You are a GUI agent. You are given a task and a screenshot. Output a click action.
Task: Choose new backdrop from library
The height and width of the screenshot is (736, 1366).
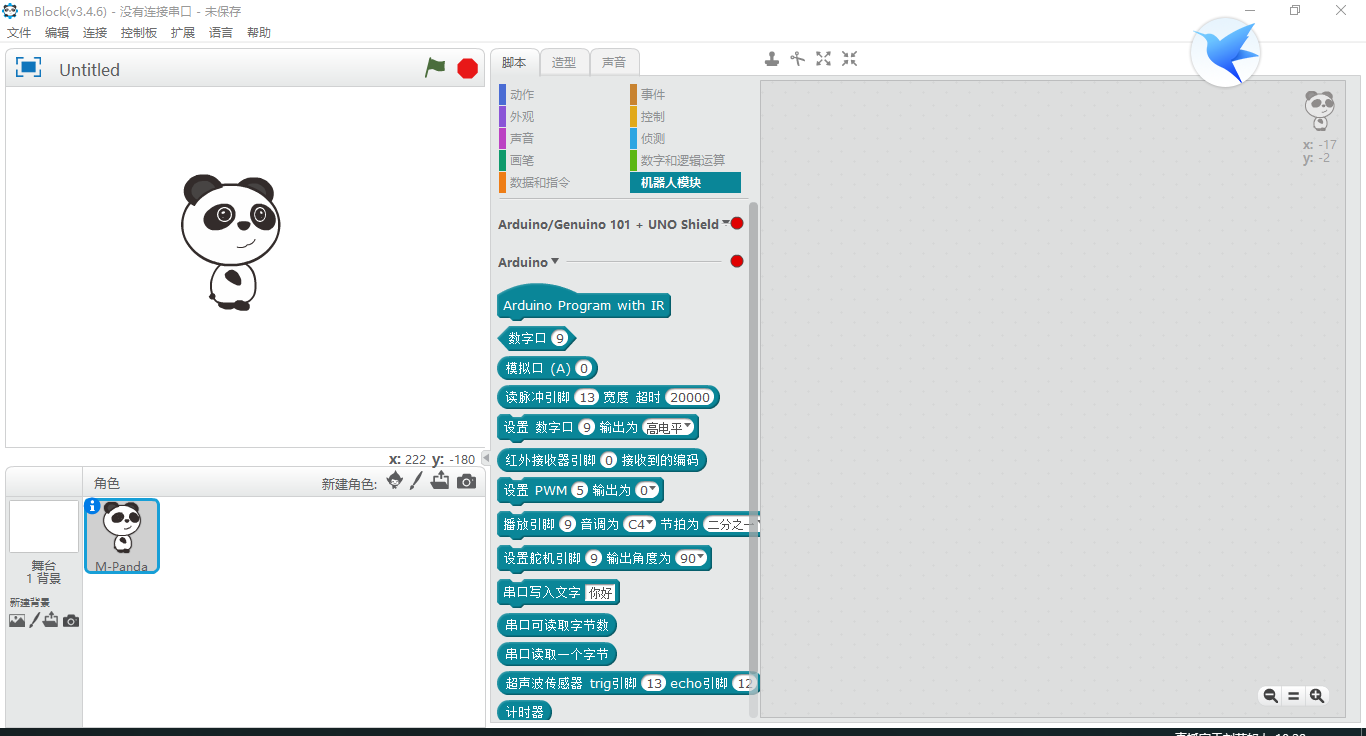(16, 620)
